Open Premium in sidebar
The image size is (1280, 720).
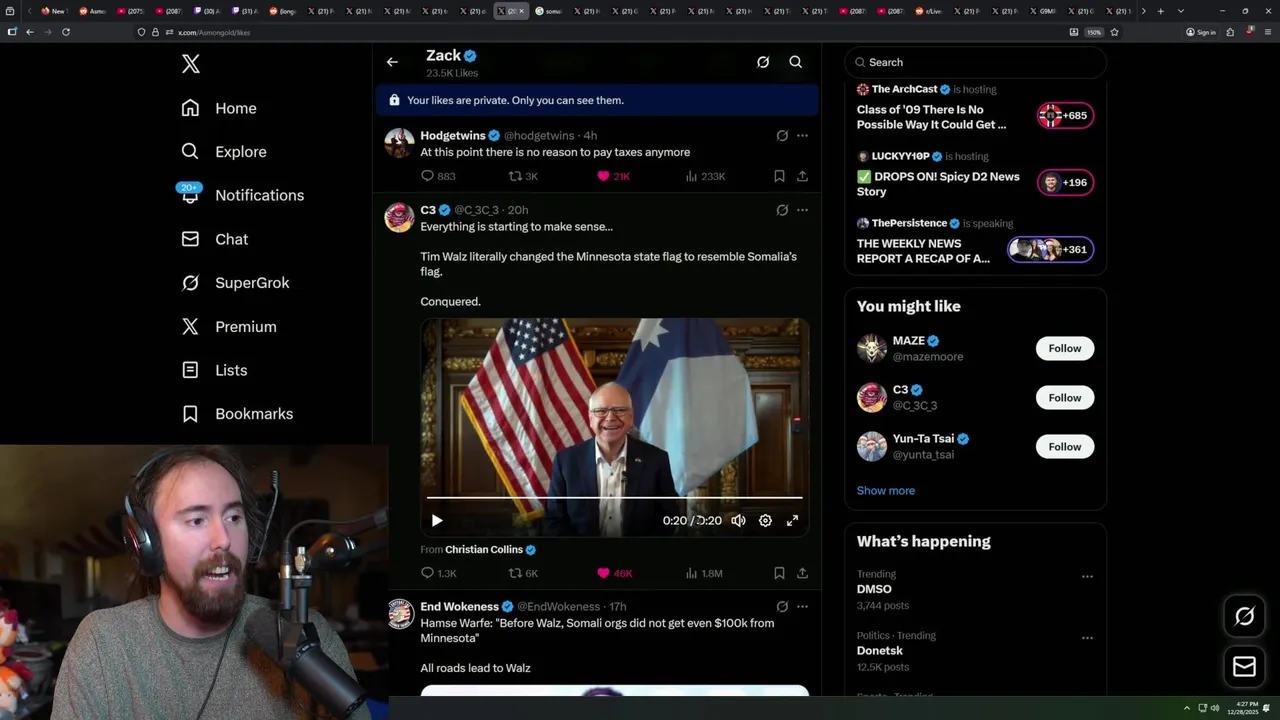(228, 326)
